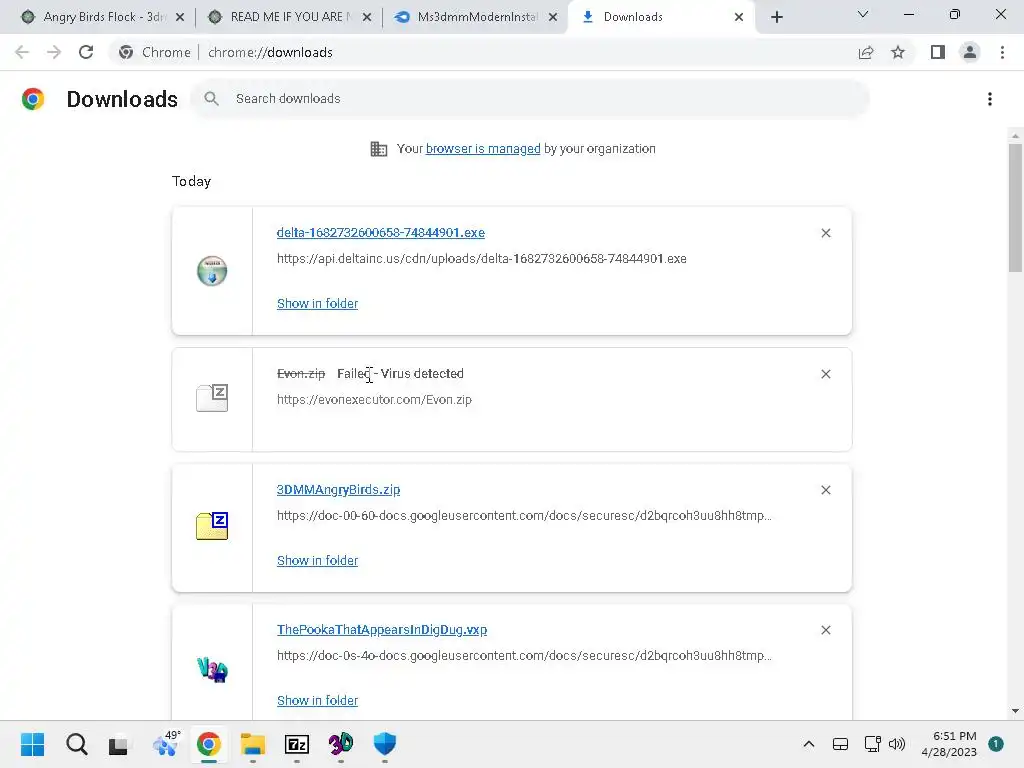Open the notification badge in tray
Screen dimensions: 1024x768
[x=996, y=744]
